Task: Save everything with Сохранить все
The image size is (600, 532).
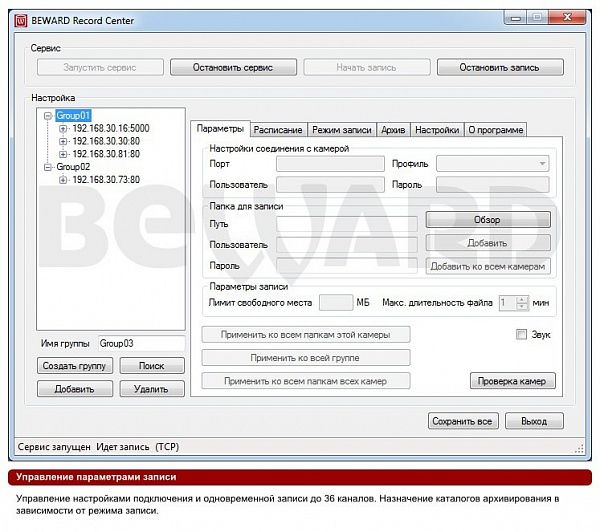Action: point(463,421)
